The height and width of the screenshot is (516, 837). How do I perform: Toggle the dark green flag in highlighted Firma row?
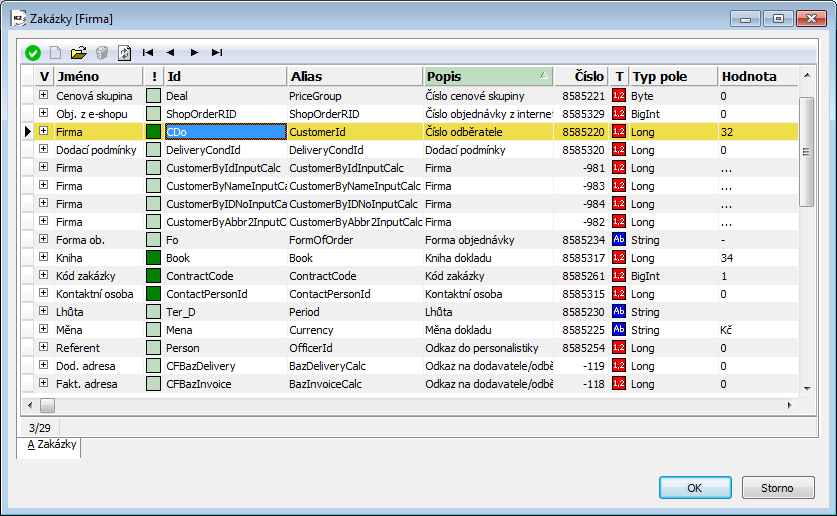pyautogui.click(x=153, y=132)
